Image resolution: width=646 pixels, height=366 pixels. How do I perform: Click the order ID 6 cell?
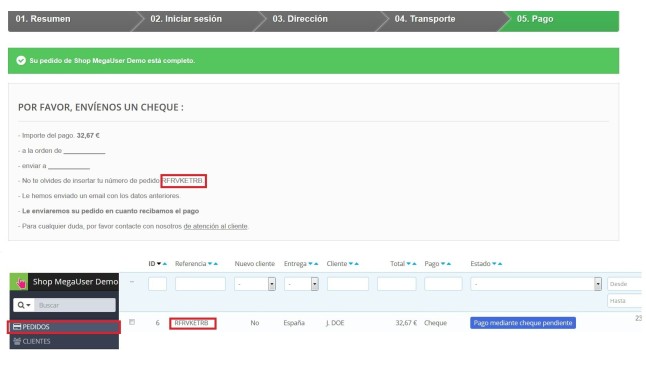[x=157, y=323]
